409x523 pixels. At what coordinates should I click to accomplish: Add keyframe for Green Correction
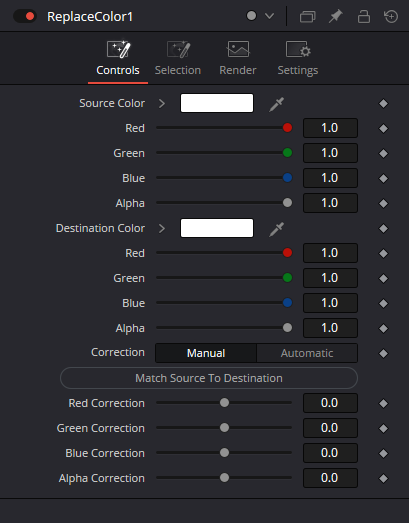tap(383, 429)
